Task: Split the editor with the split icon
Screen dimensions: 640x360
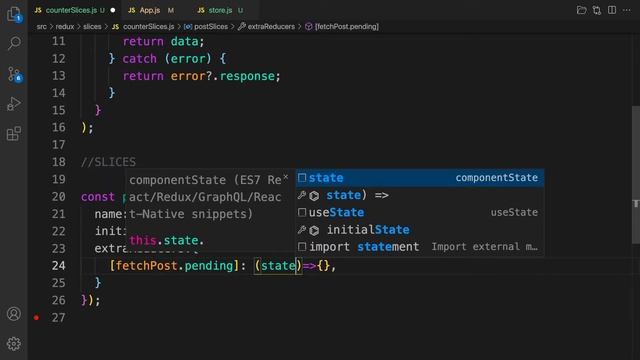Action: pyautogui.click(x=612, y=10)
